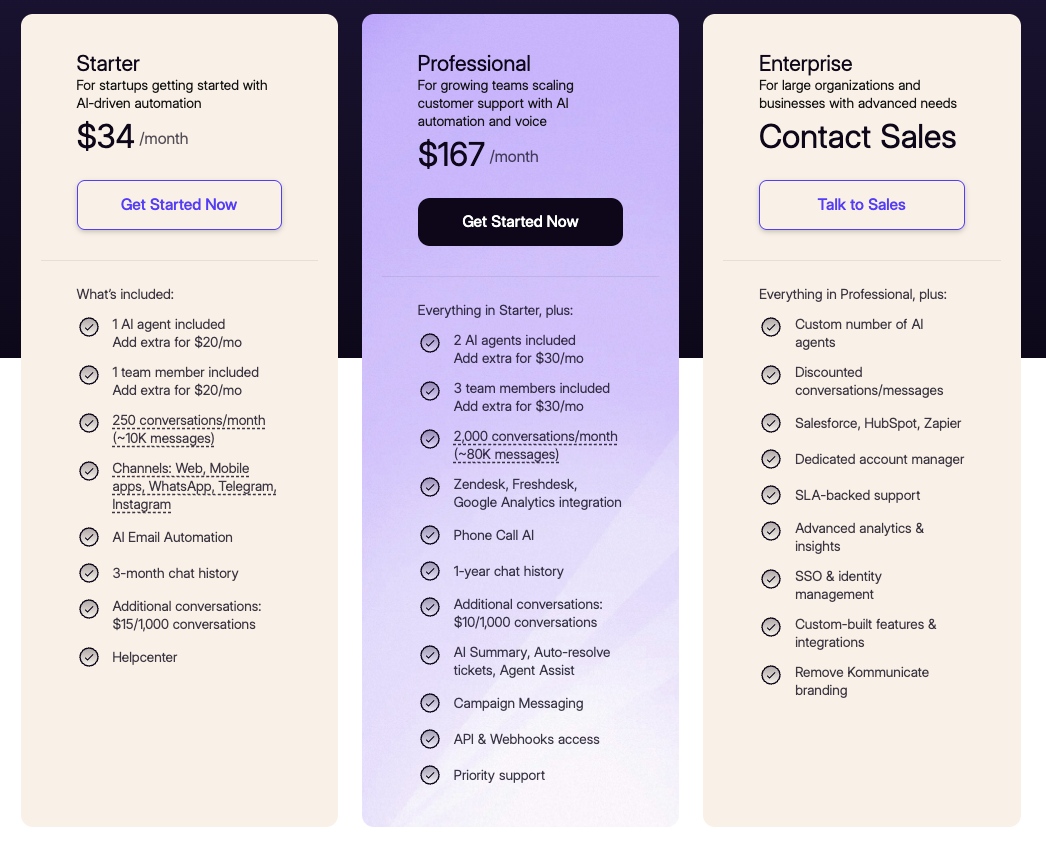
Task: Click Starter plan Get Started Now button
Action: pos(179,205)
